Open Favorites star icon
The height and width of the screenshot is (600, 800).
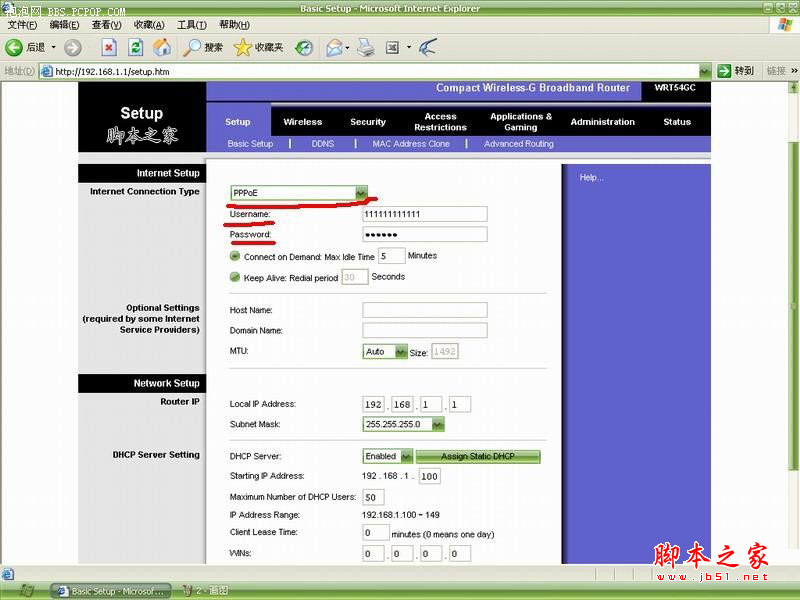point(242,48)
